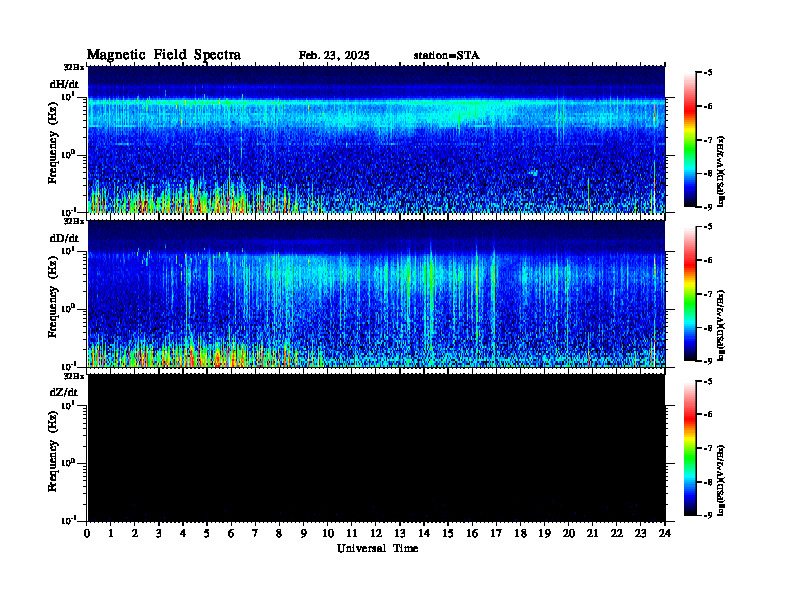Click "-5" tick on dH/dt color scale
Screen dimensions: 792x612
[x=708, y=73]
